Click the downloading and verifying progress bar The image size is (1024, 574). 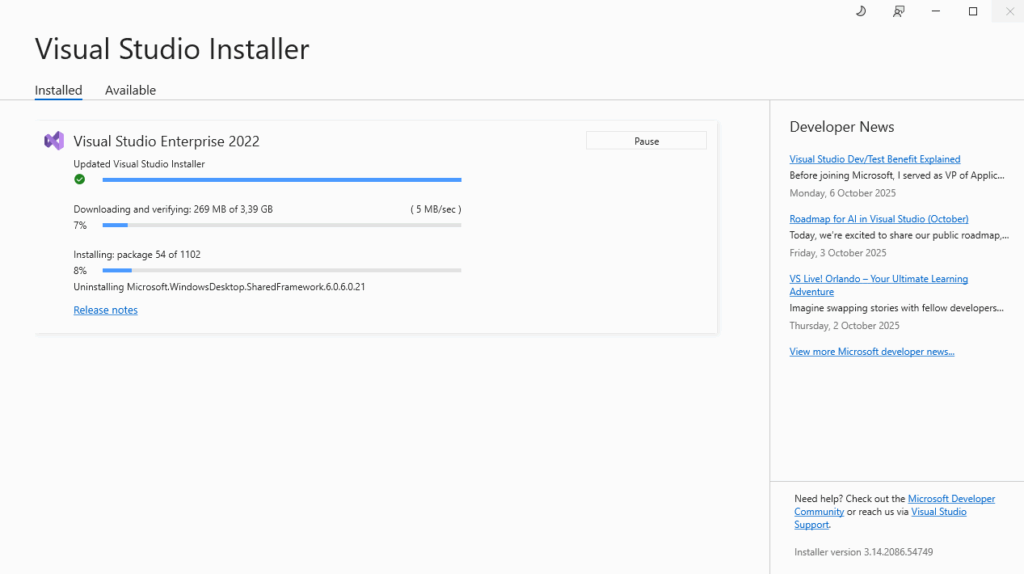tap(281, 225)
